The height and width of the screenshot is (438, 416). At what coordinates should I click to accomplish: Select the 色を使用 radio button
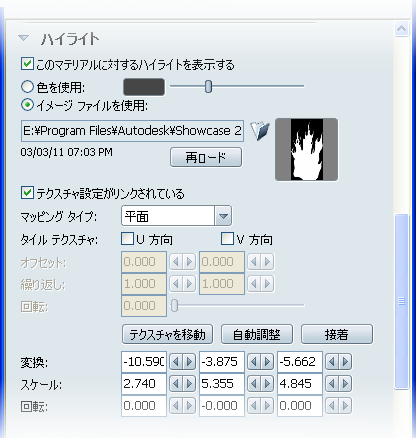[27, 87]
